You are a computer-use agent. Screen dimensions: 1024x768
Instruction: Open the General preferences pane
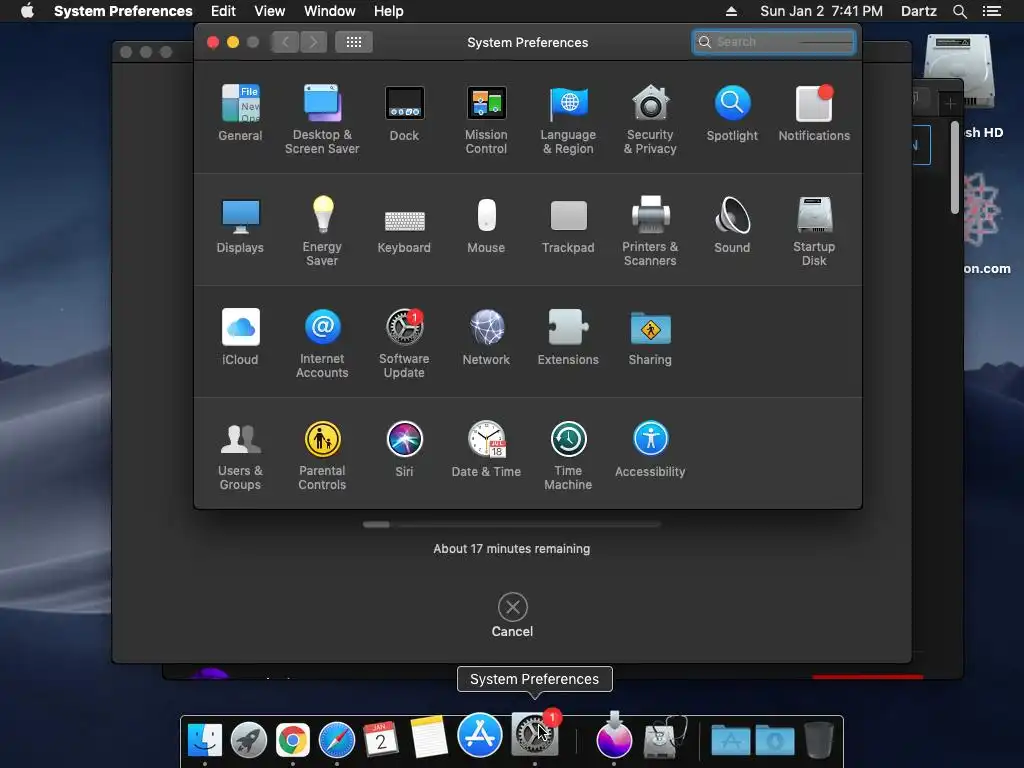(x=240, y=112)
